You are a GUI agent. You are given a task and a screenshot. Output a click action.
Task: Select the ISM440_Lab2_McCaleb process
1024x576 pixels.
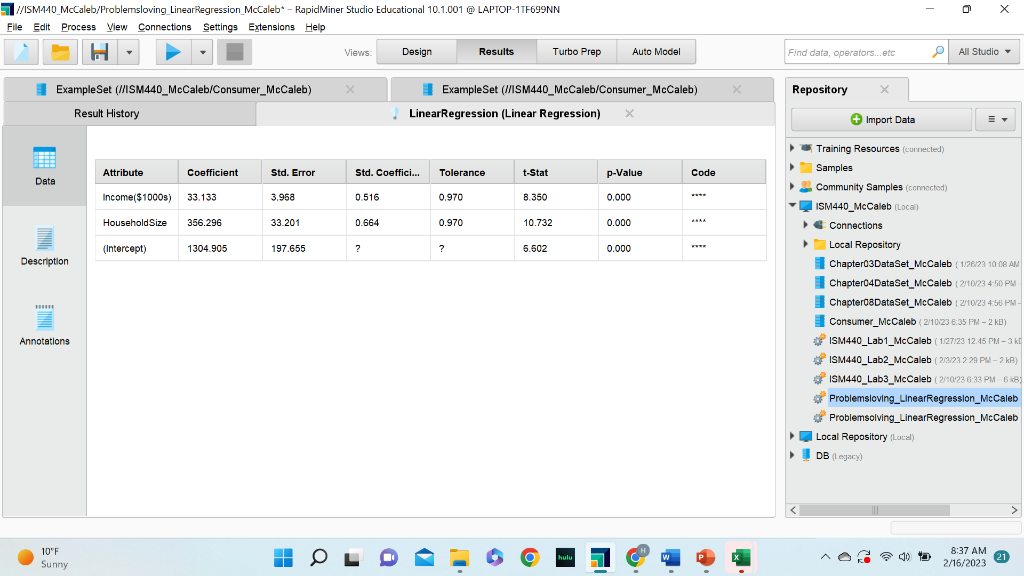point(880,360)
